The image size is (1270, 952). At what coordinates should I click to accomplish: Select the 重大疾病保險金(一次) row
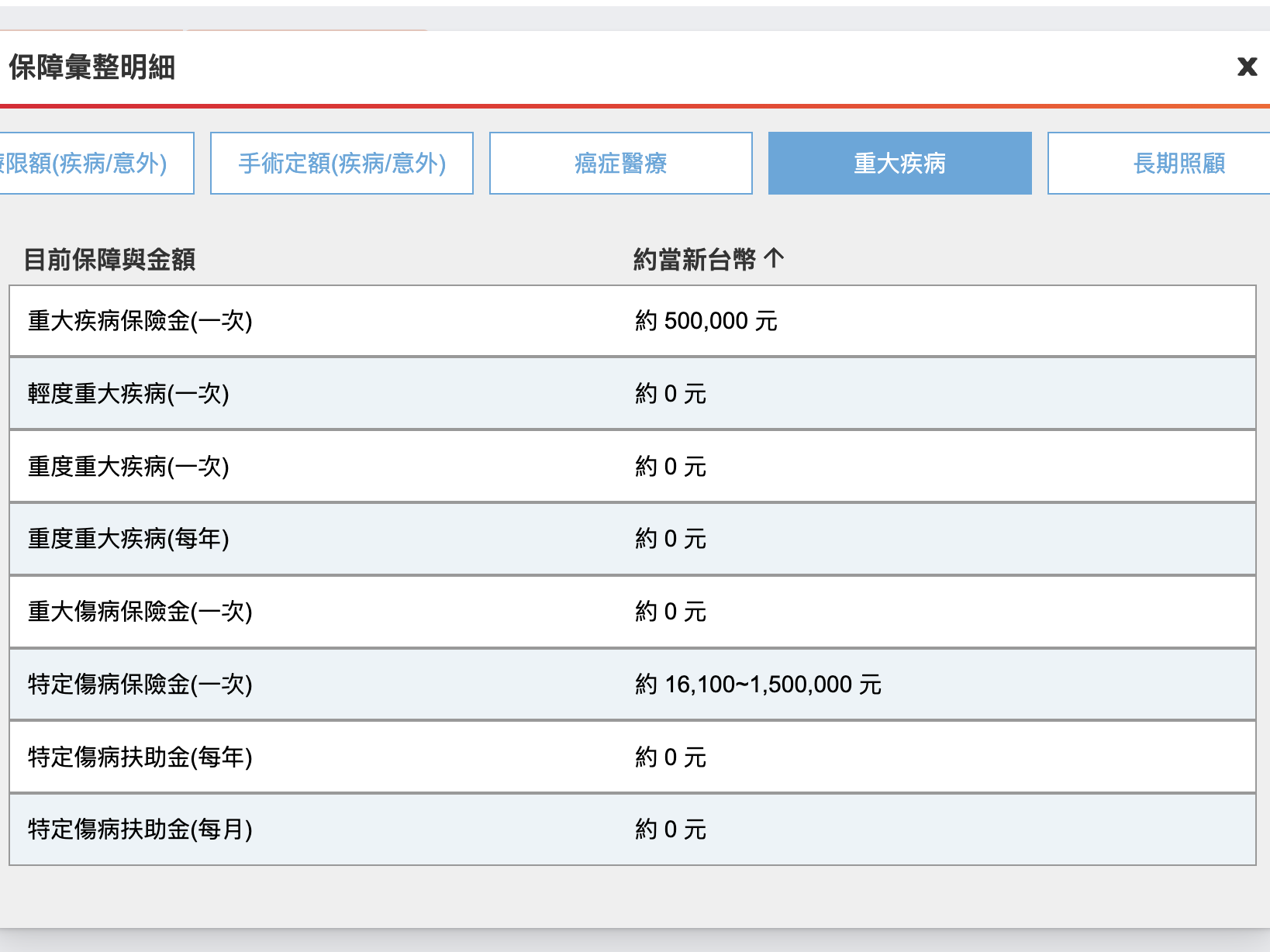[140, 321]
